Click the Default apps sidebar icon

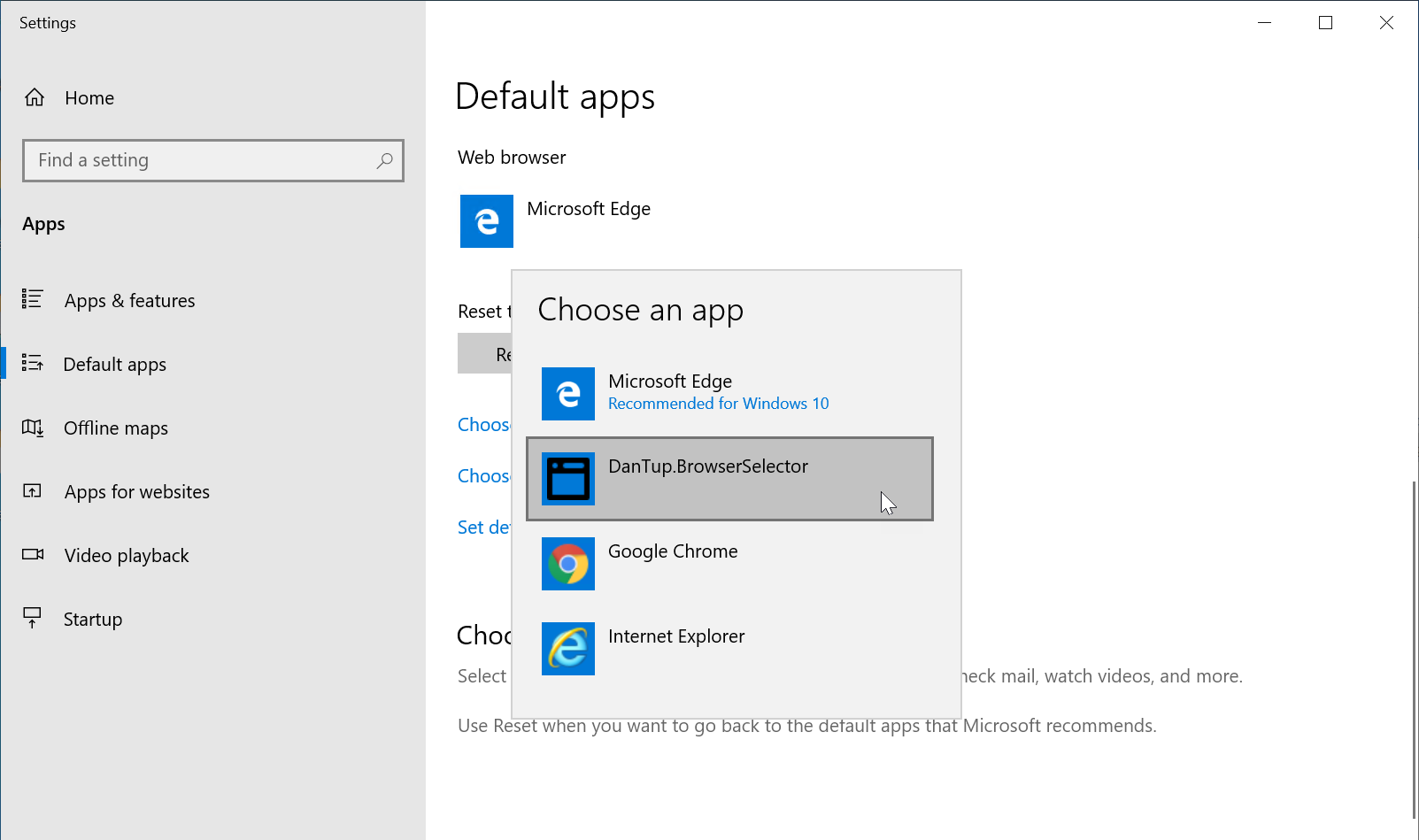(33, 363)
